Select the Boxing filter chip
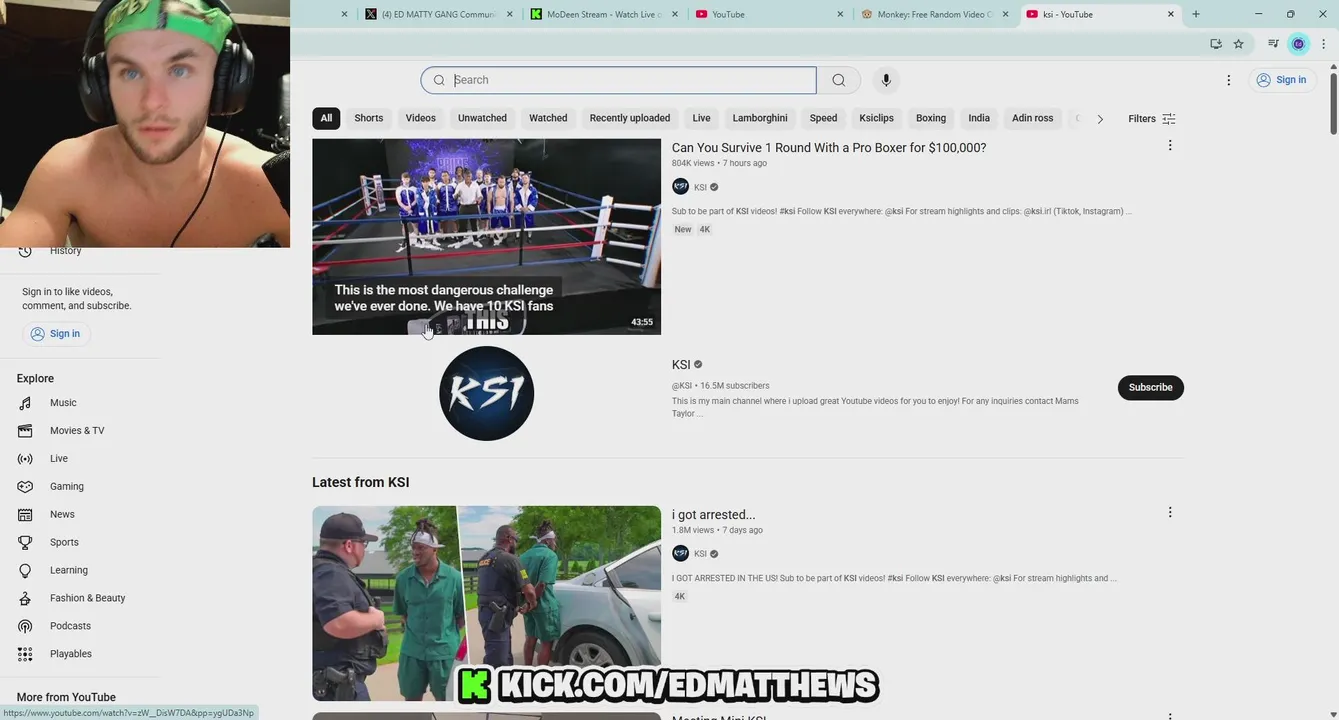Screen dimensions: 1339x720 (931, 119)
